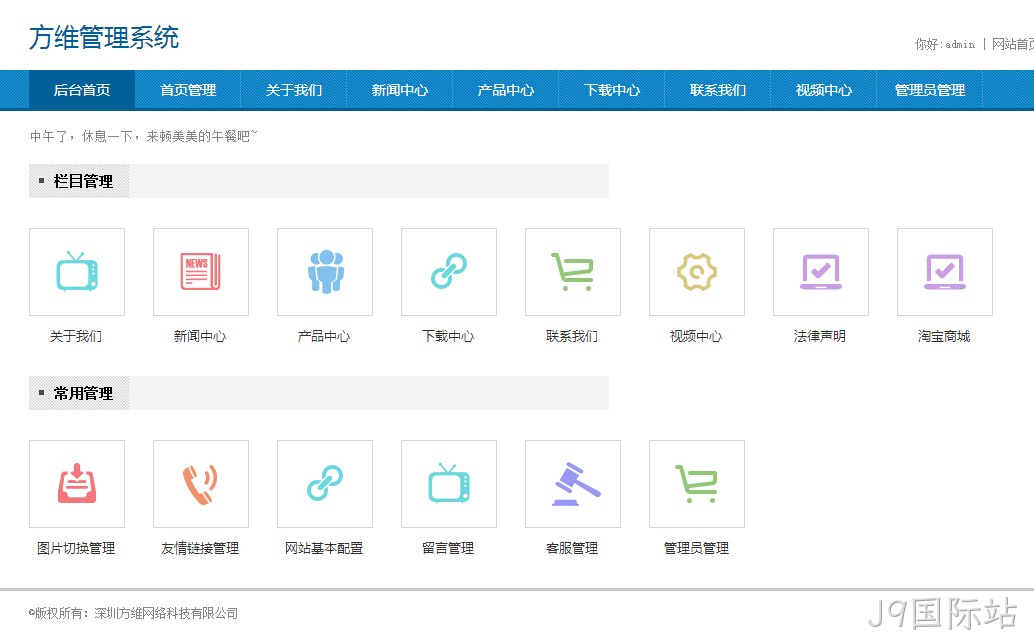
Task: Go to 首页管理 in navigation bar
Action: tap(188, 90)
